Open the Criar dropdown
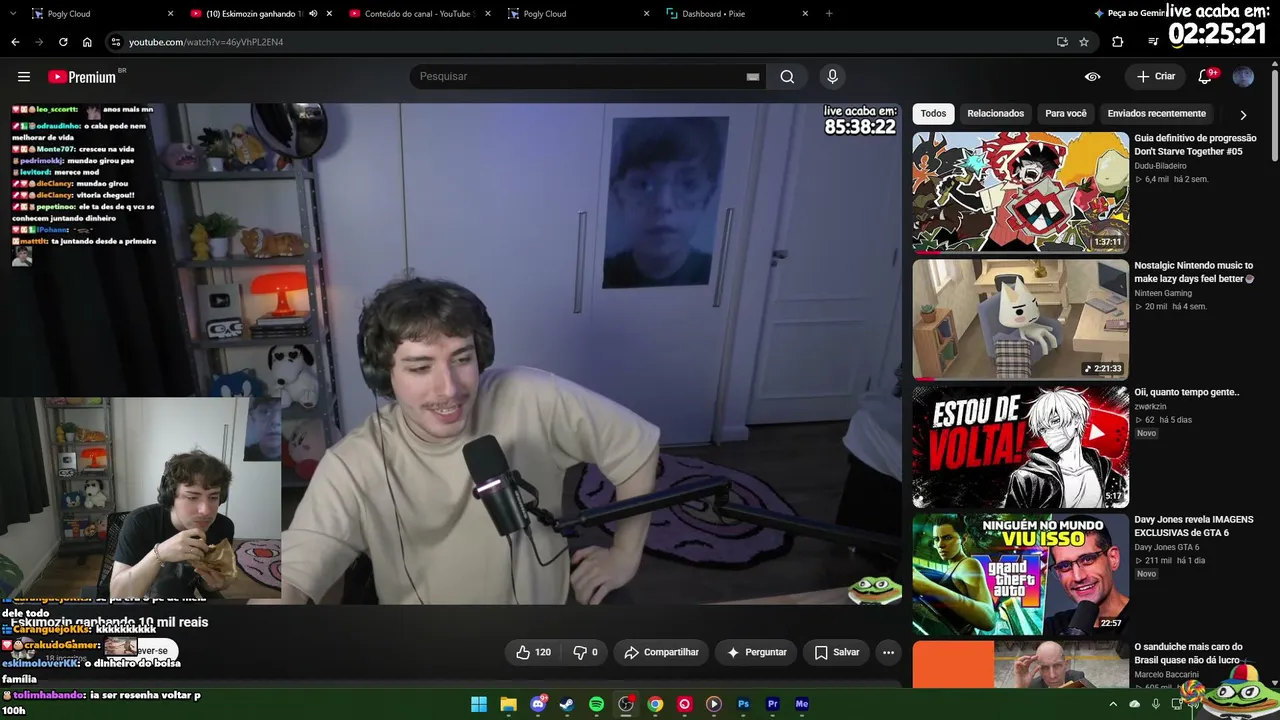The height and width of the screenshot is (720, 1280). click(x=1155, y=77)
